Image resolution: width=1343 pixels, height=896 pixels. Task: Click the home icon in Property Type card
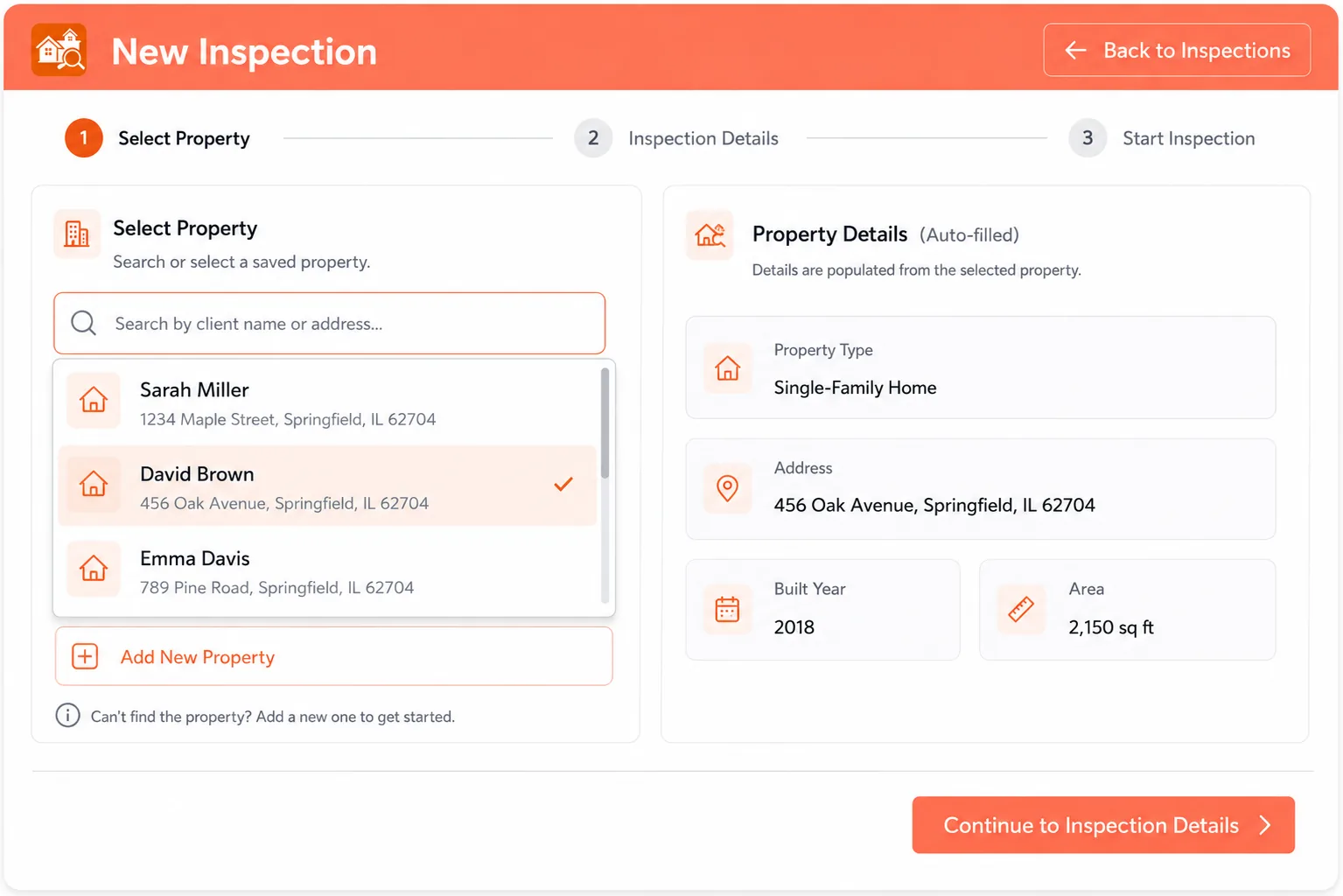click(x=728, y=368)
